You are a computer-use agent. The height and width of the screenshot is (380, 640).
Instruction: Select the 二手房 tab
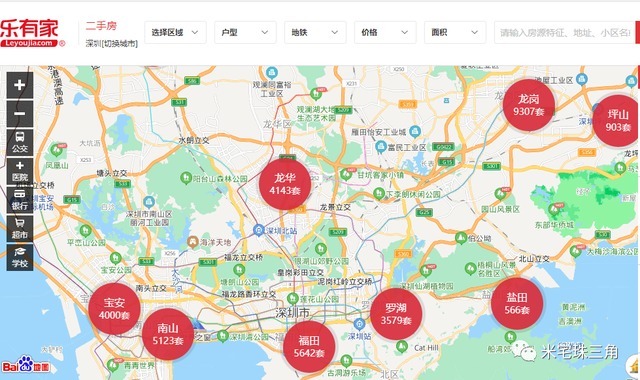101,26
